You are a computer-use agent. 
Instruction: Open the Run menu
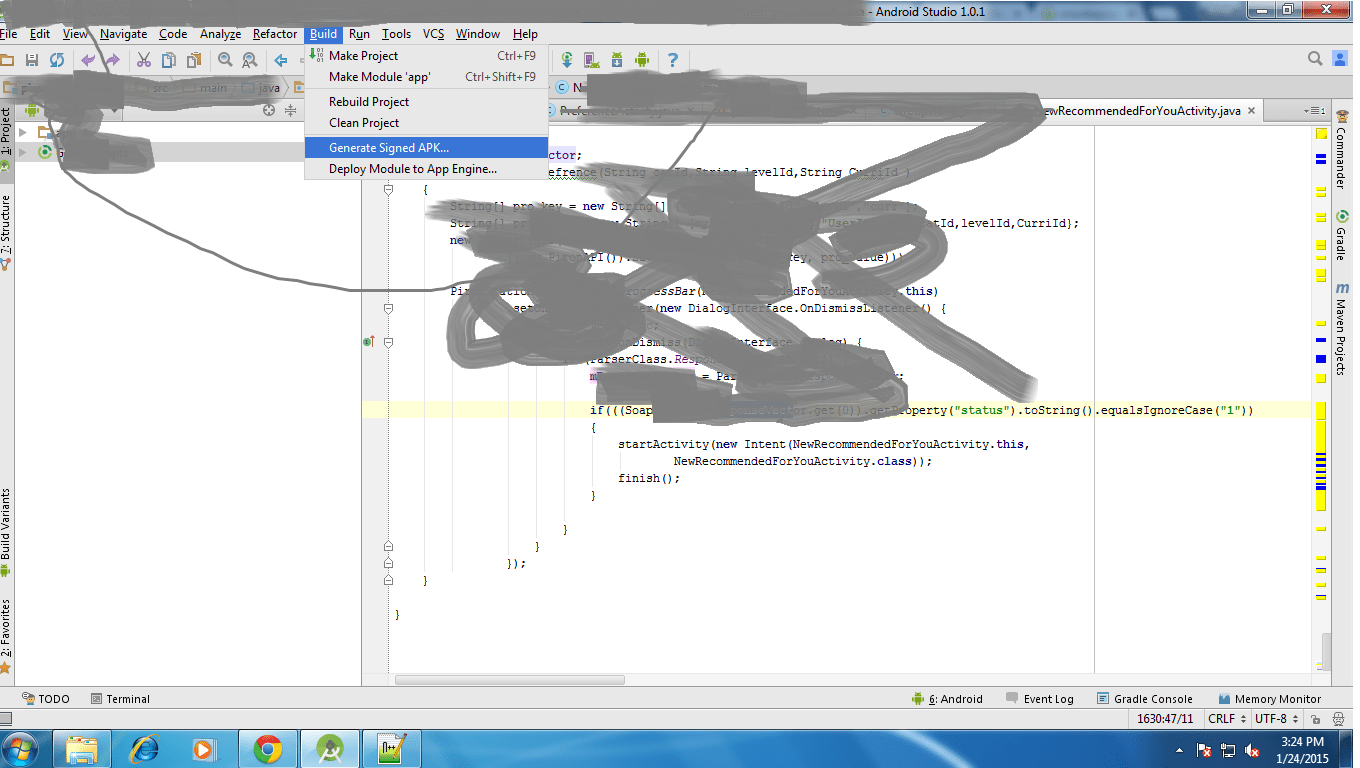(359, 34)
